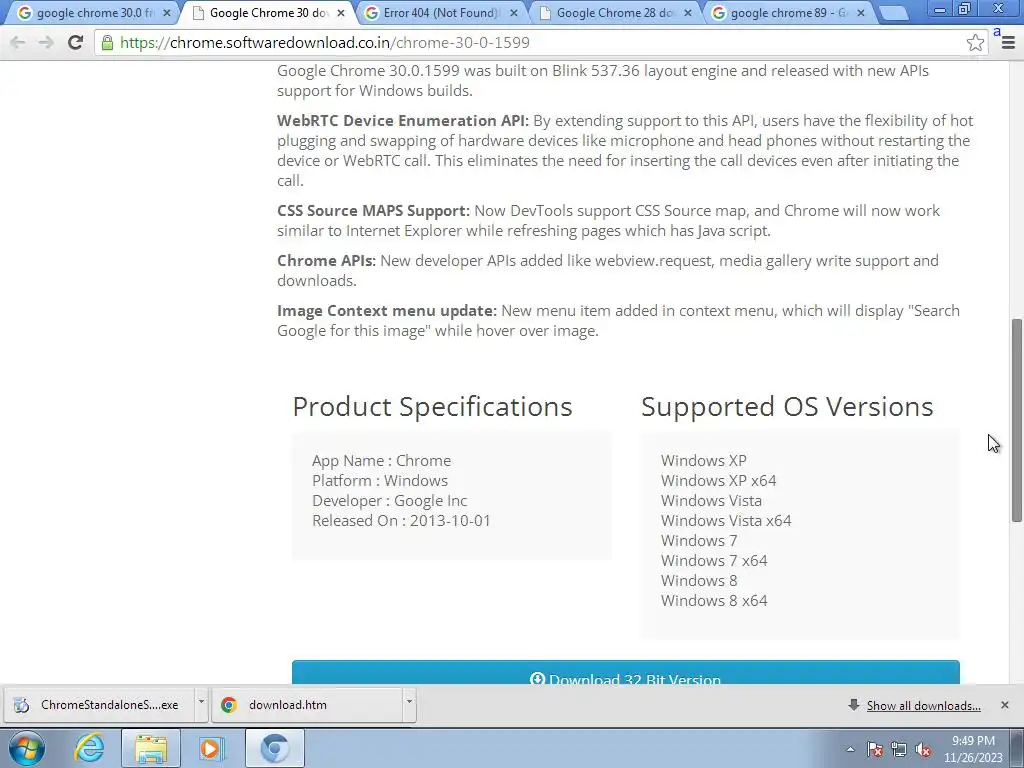Open a new tab with the new-tab button
The height and width of the screenshot is (768, 1024).
coord(893,13)
